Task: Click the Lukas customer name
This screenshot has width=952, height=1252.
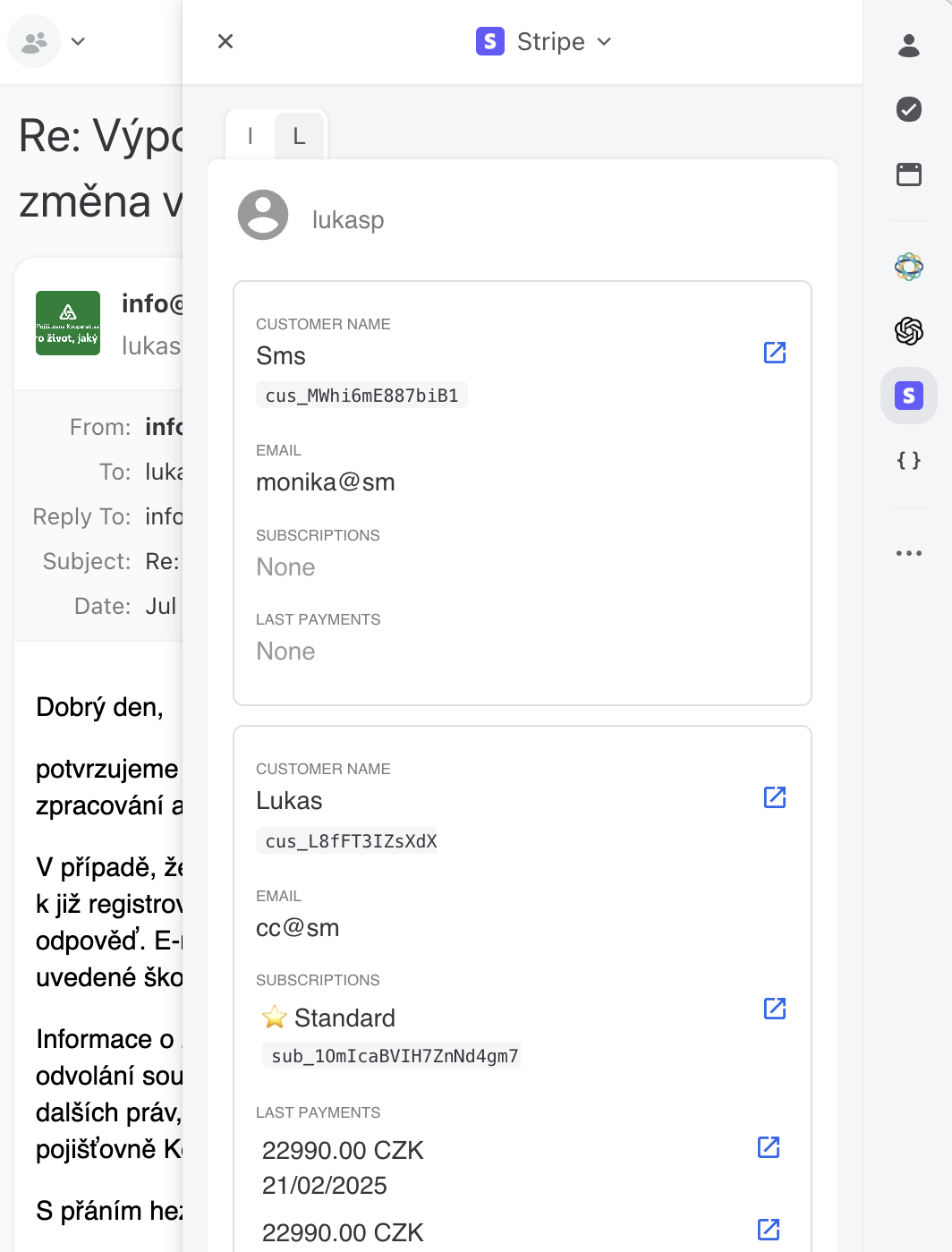Action: pos(289,801)
